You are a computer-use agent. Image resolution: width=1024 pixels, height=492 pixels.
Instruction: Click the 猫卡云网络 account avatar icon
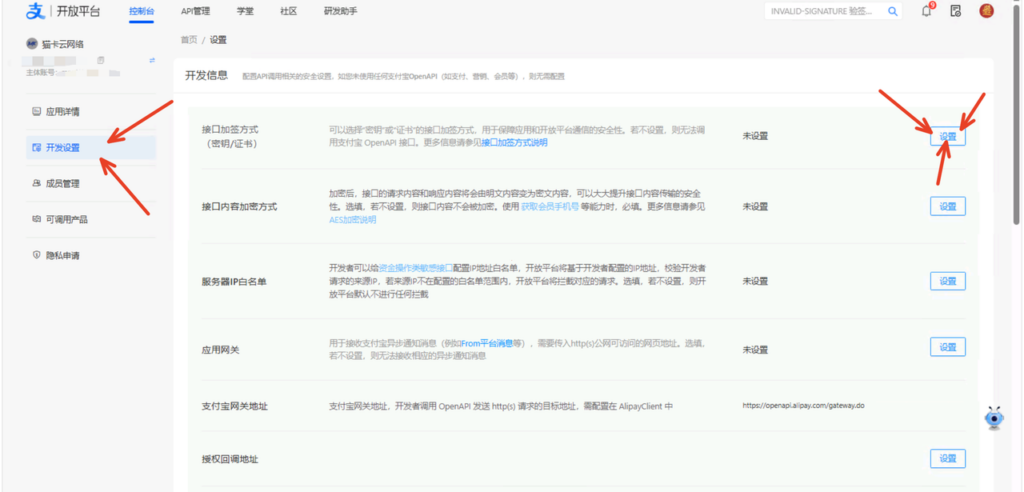31,44
